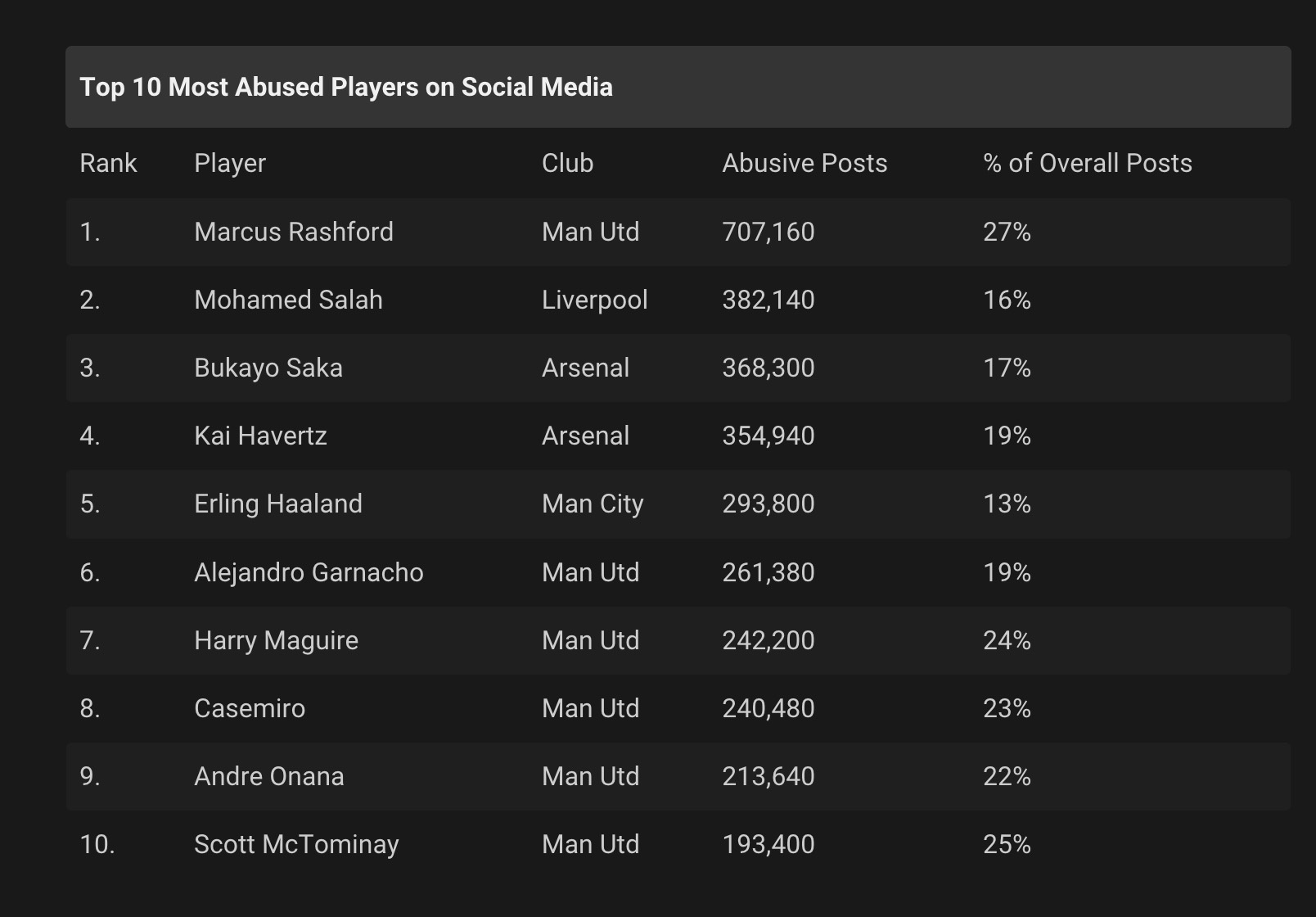
Task: Click the Player column header
Action: [x=230, y=163]
